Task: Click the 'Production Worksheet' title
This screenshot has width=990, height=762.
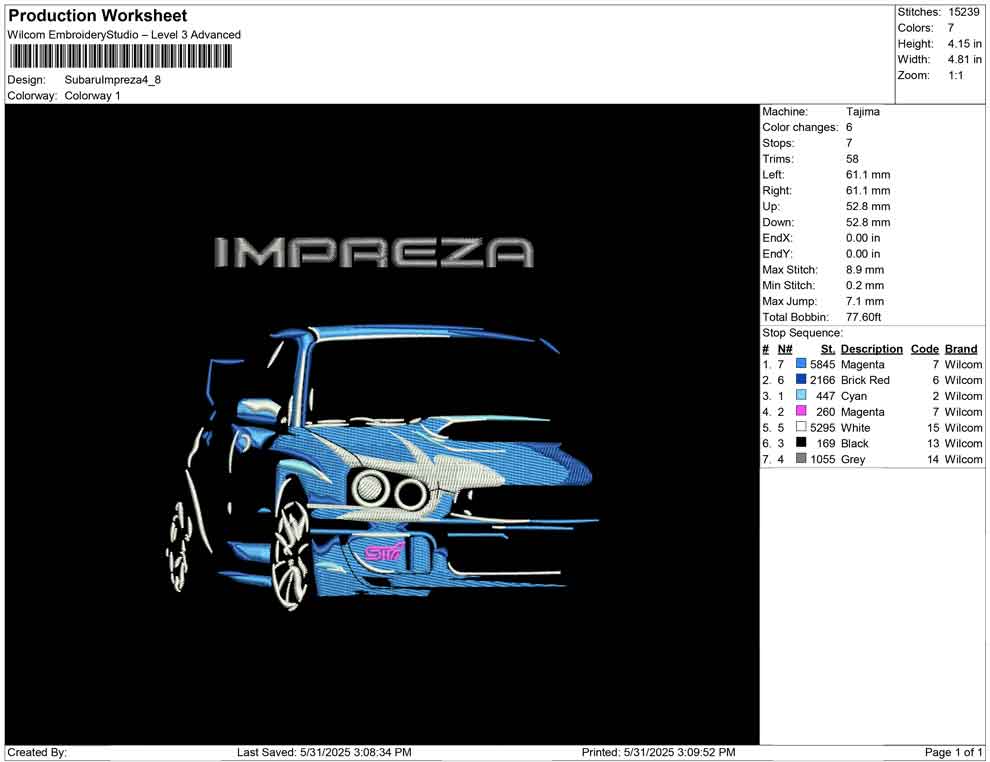Action: [98, 16]
